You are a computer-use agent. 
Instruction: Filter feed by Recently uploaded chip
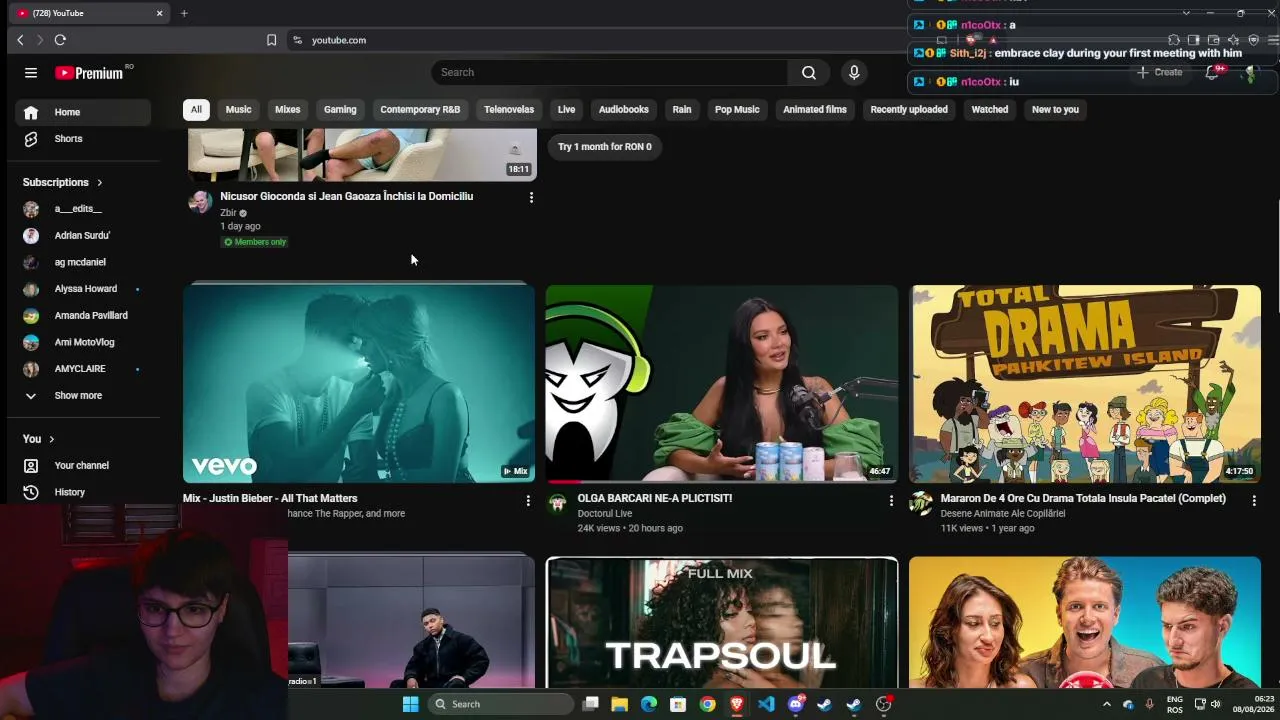coord(909,109)
